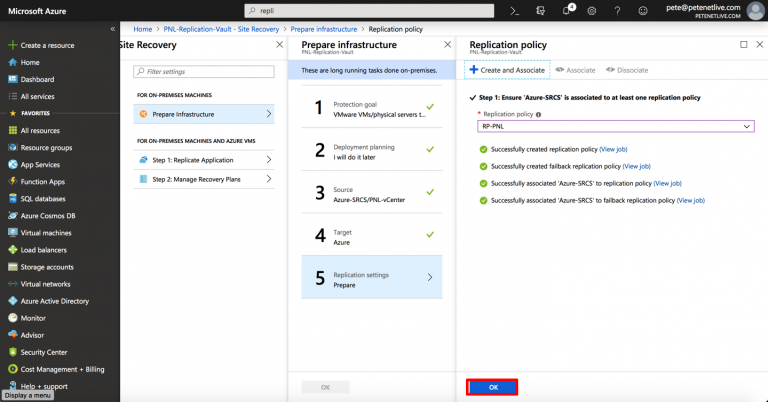This screenshot has width=768, height=402.
Task: Maximize the Replication policy blade
Action: pyautogui.click(x=744, y=45)
